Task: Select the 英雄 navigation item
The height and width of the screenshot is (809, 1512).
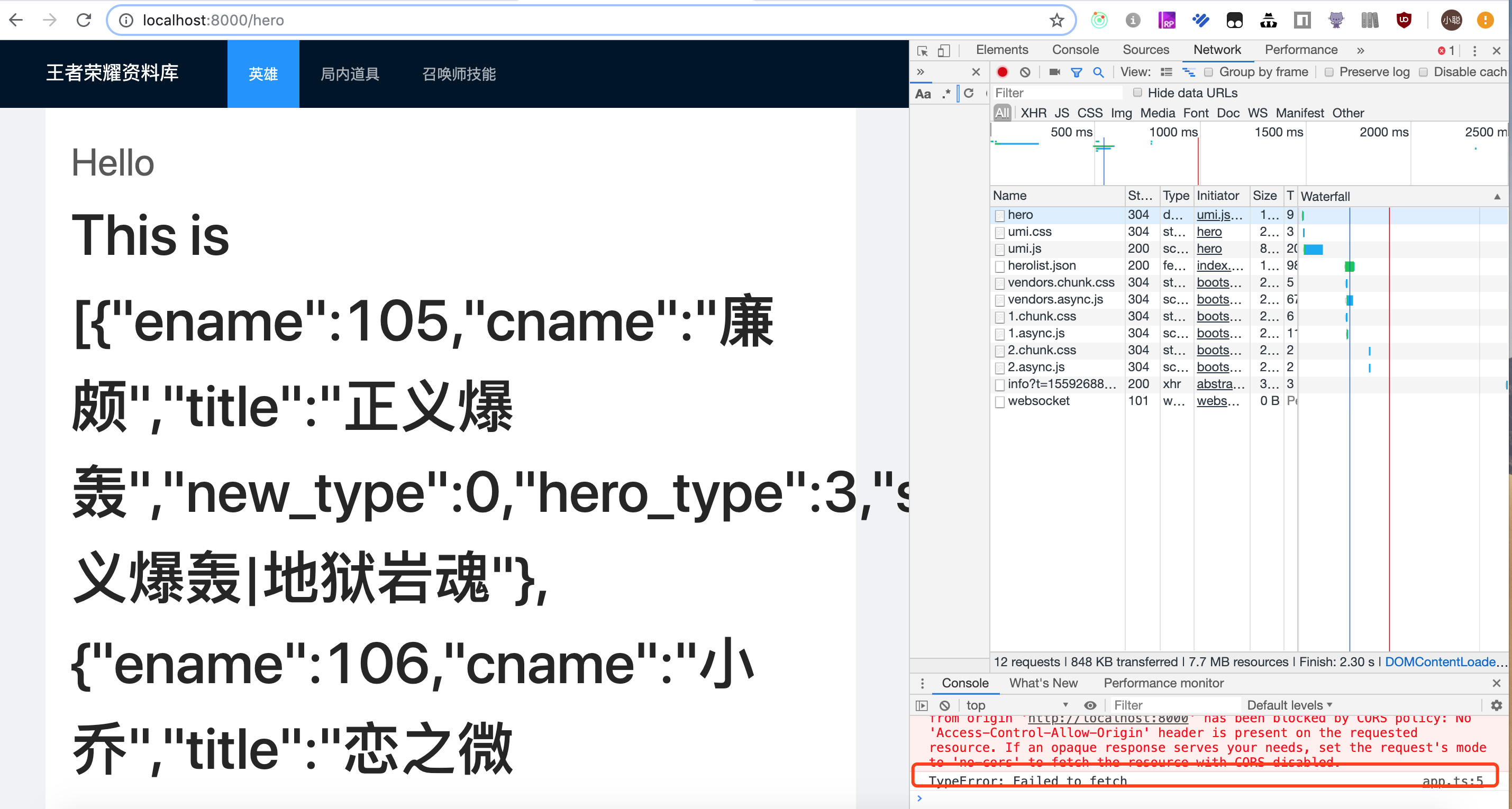Action: (263, 74)
